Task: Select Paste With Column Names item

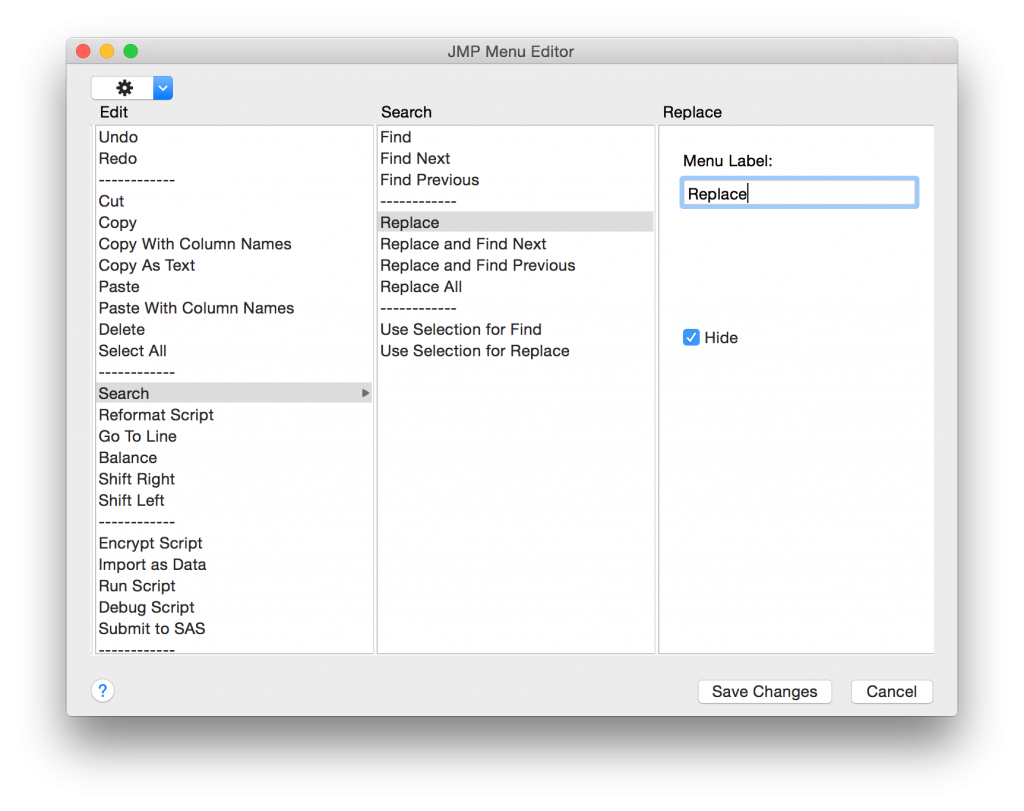Action: pyautogui.click(x=196, y=308)
